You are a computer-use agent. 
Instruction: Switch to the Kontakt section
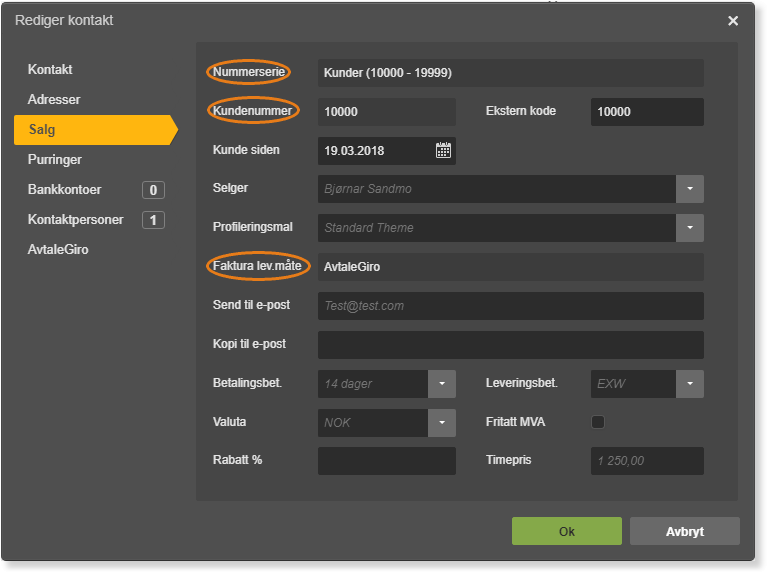coord(50,70)
